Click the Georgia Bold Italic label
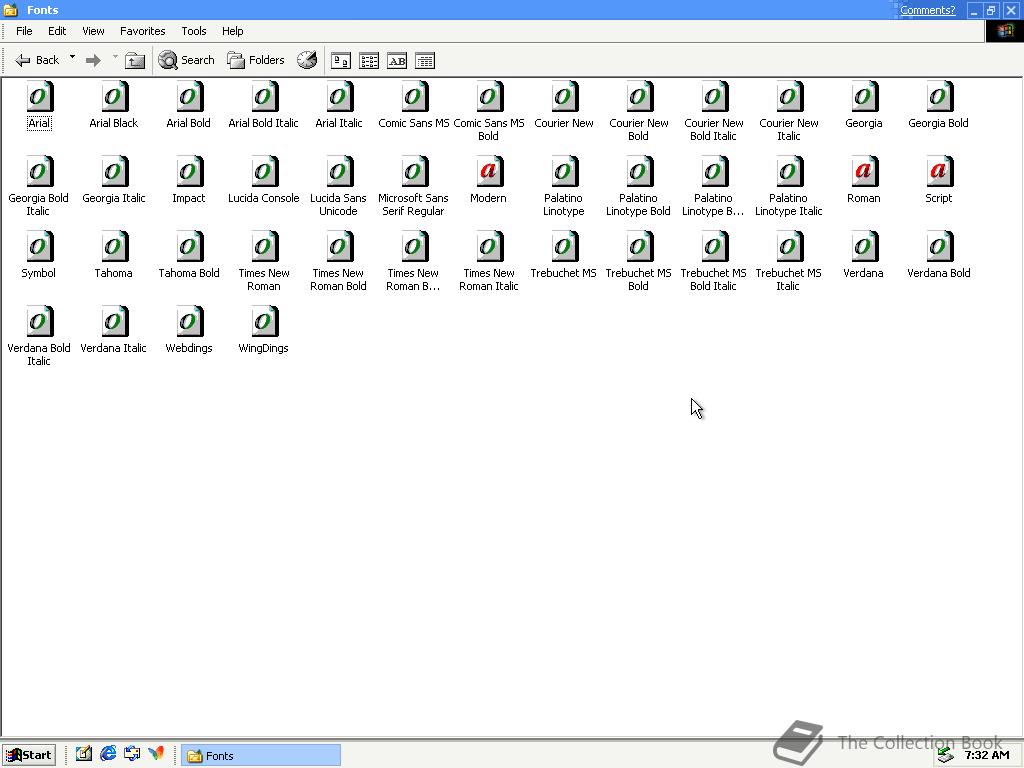Screen dimensions: 1024x768 [x=38, y=204]
